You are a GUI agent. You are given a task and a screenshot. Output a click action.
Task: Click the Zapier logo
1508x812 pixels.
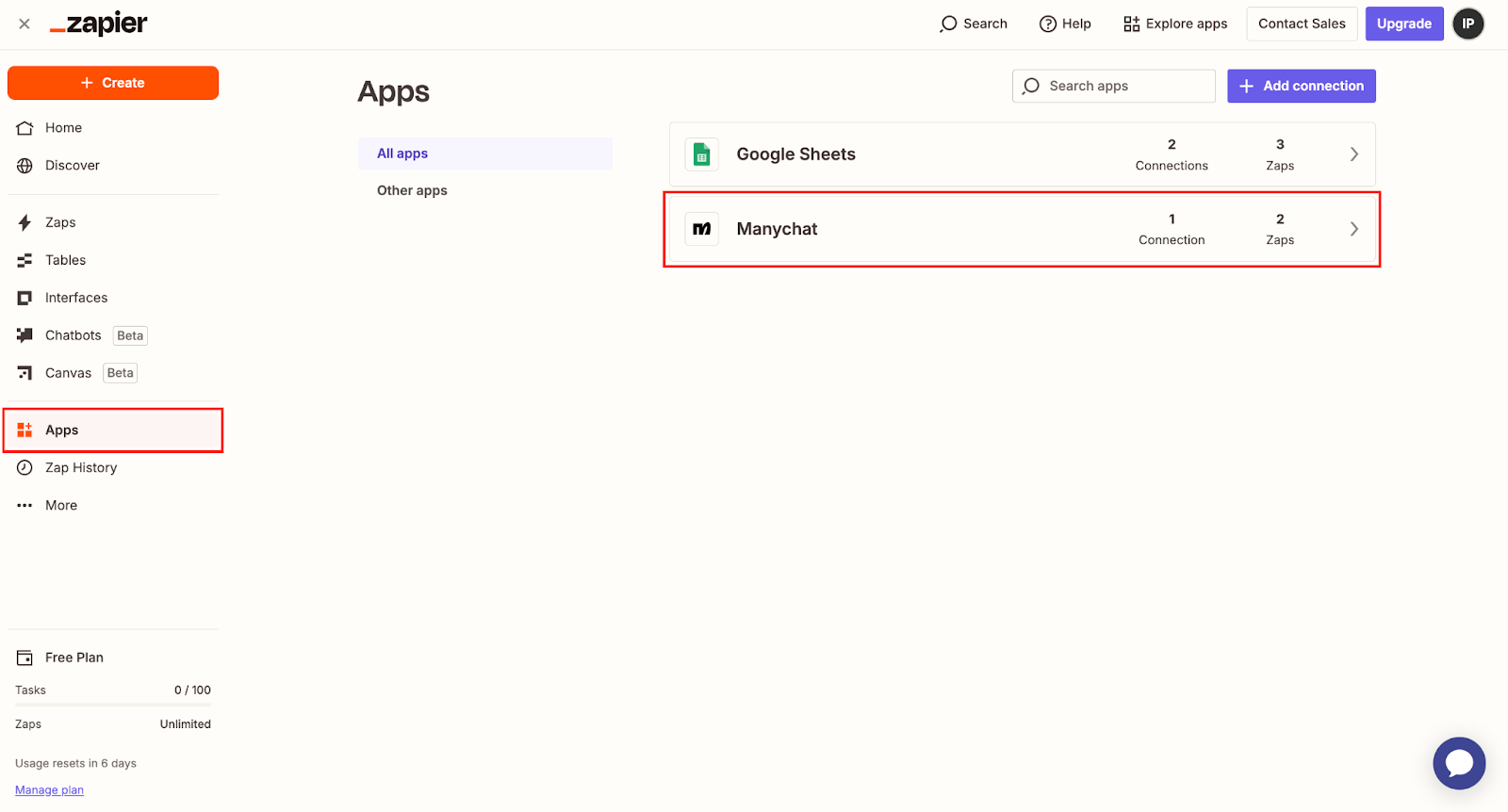(x=99, y=24)
